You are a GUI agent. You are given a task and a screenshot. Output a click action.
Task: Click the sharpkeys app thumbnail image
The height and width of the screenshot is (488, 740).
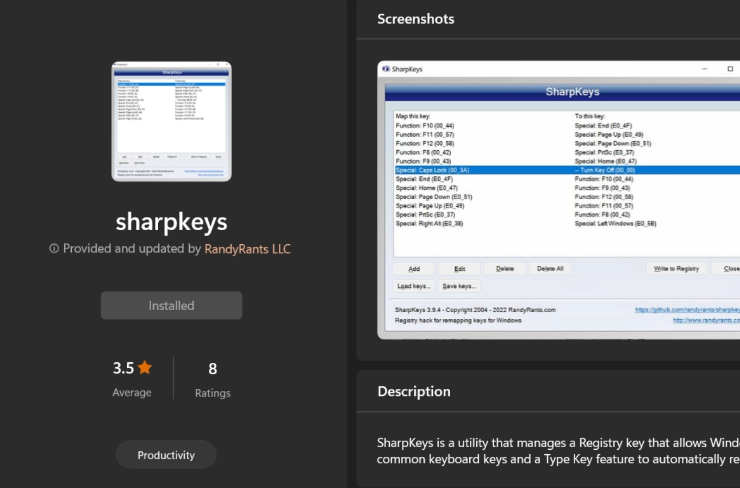[171, 121]
